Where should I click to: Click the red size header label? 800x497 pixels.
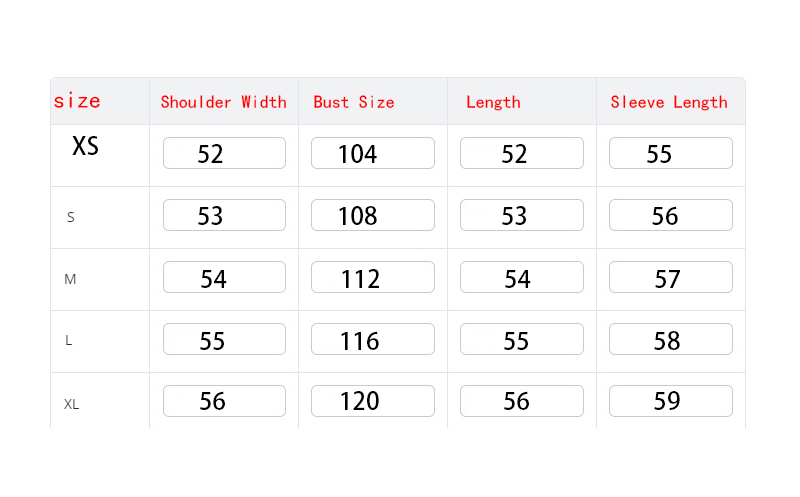[x=78, y=101]
